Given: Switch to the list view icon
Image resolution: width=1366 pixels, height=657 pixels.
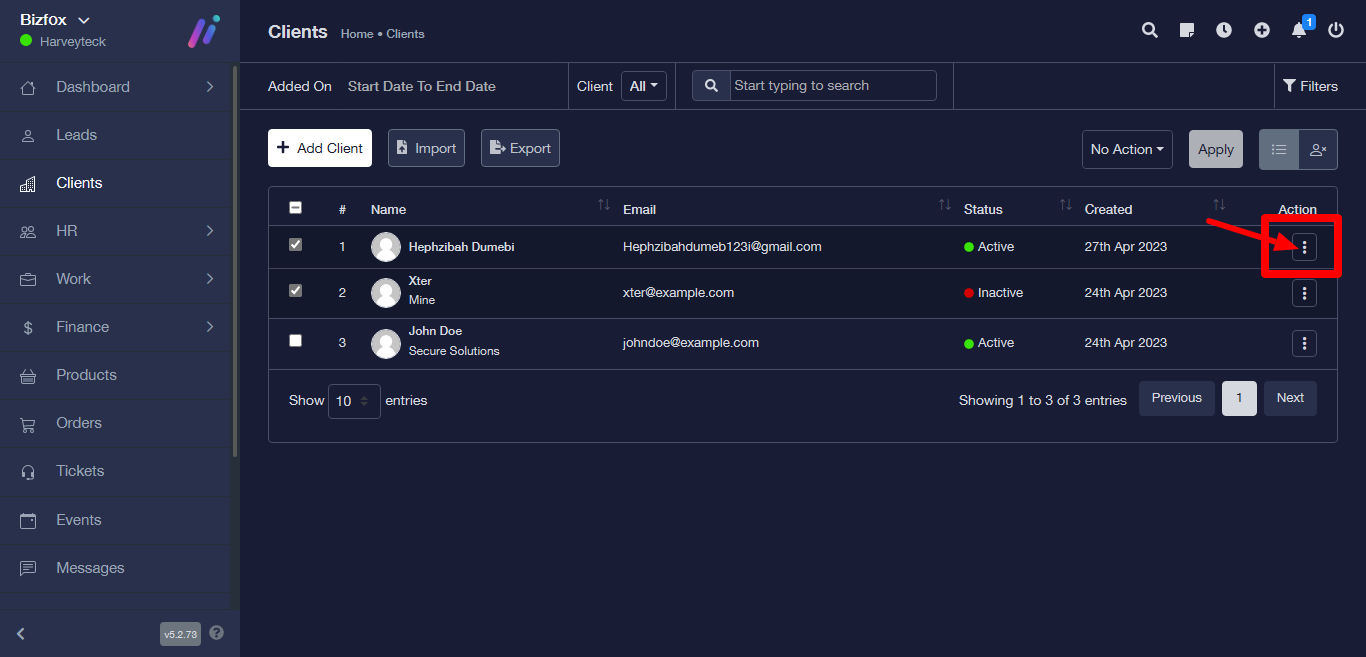Looking at the screenshot, I should [1279, 149].
